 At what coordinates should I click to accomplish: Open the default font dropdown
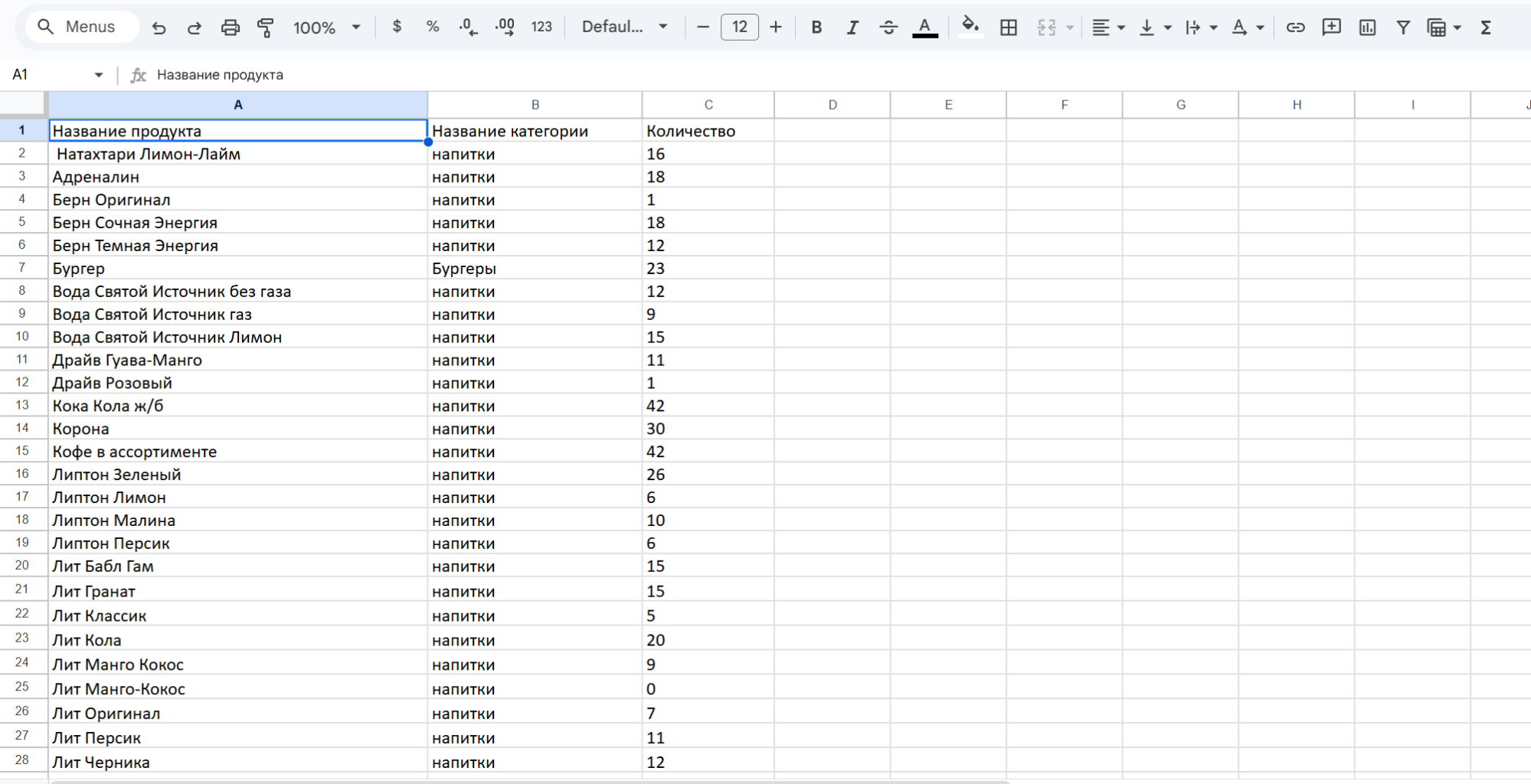(624, 27)
